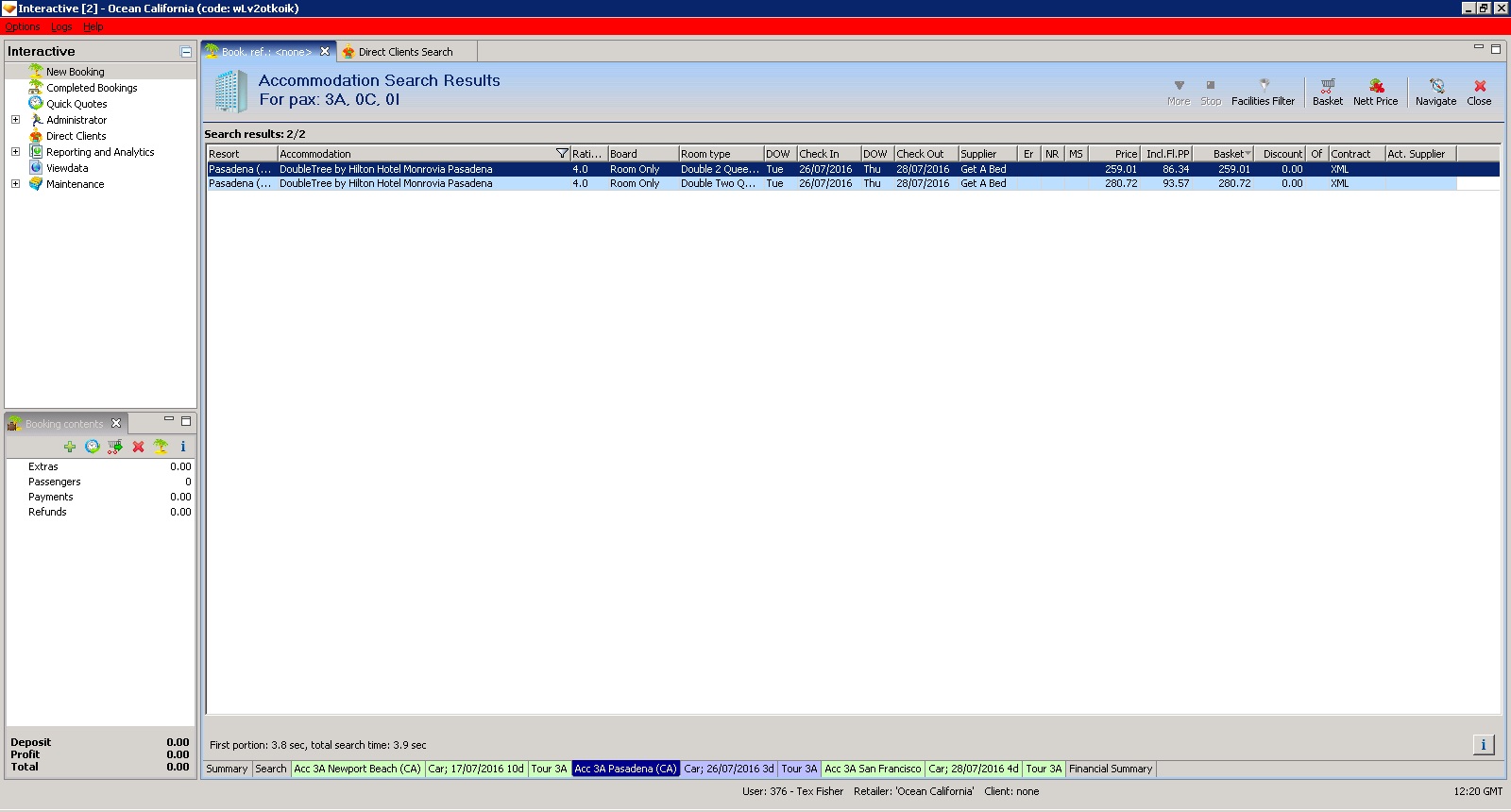Click red X delete icon in Booking contents
The height and width of the screenshot is (812, 1511).
click(138, 447)
